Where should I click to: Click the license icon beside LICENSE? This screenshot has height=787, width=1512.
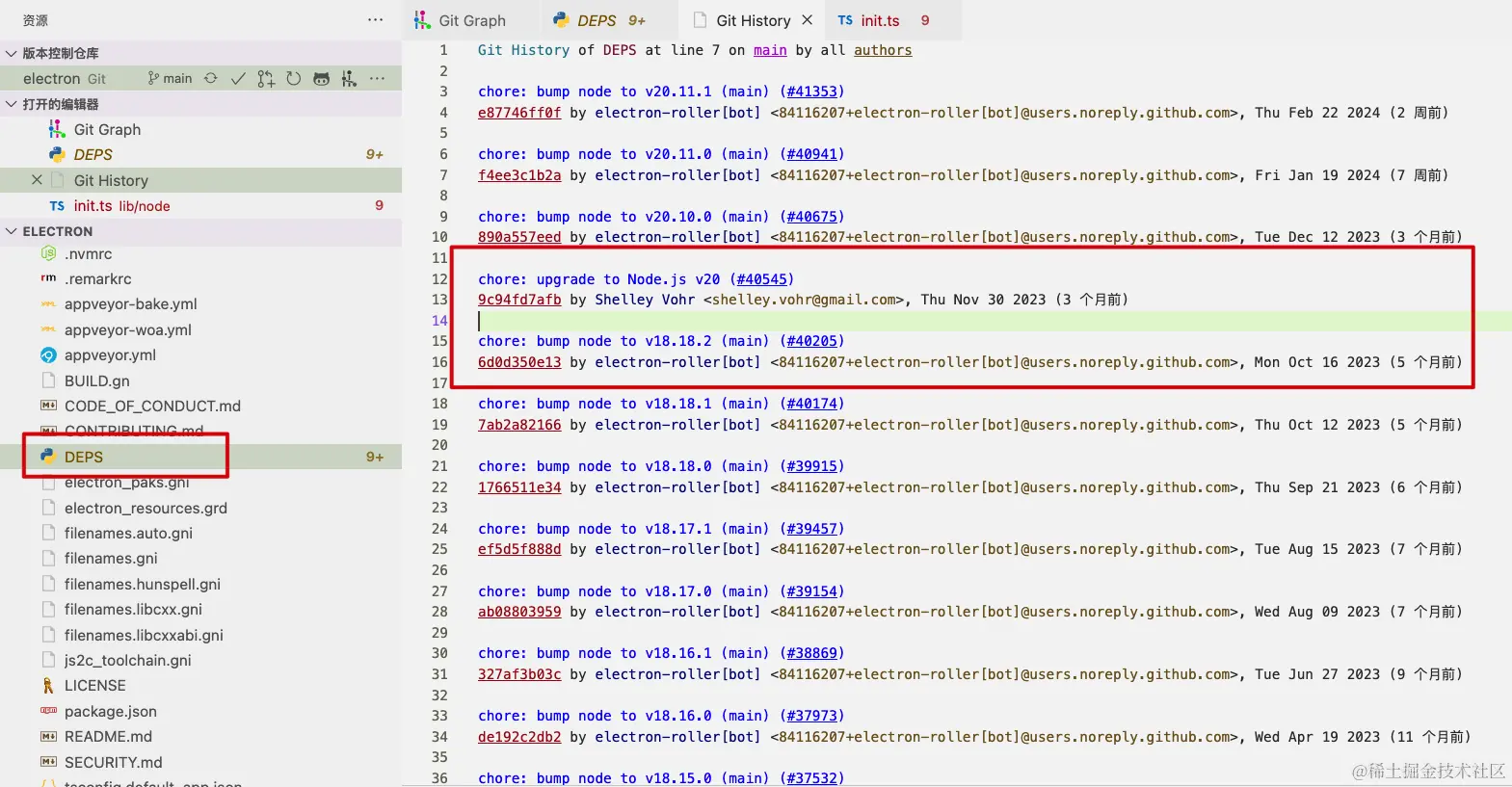(48, 686)
